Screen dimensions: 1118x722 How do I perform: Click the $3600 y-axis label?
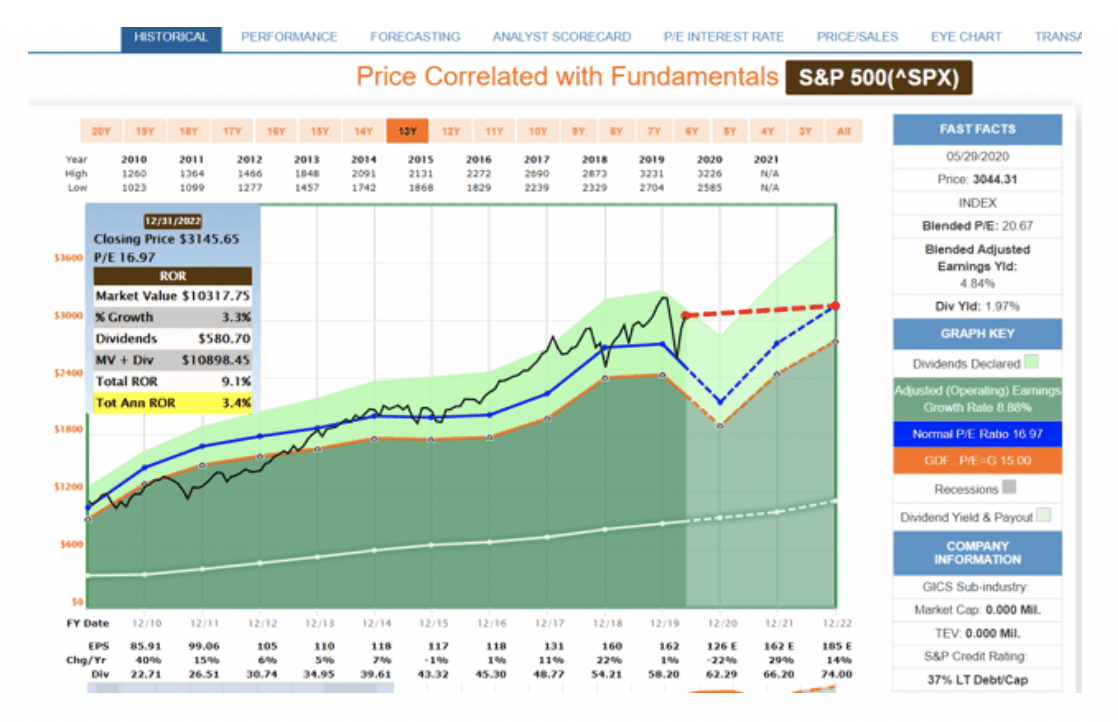(68, 257)
